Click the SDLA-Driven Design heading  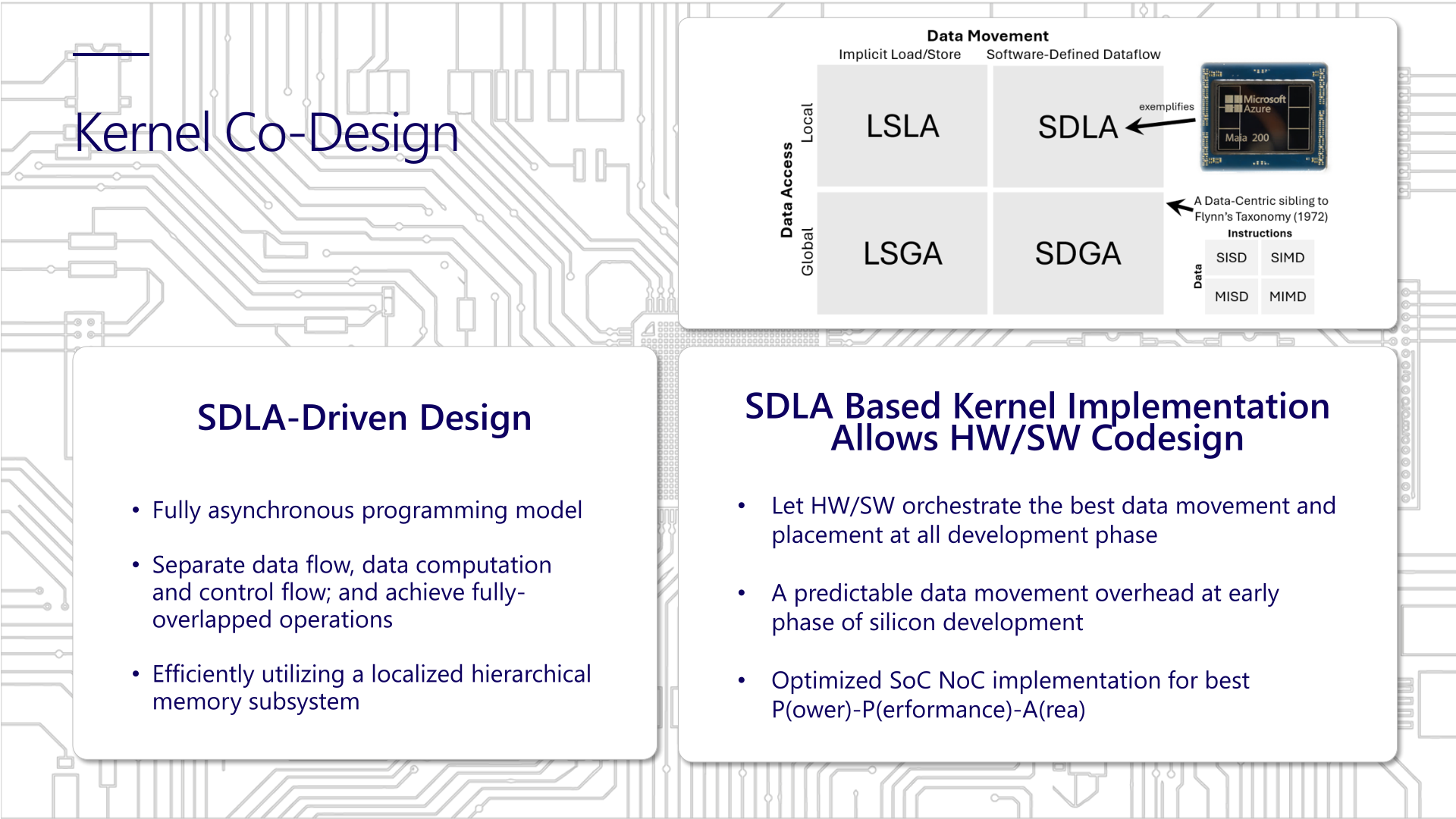click(x=364, y=418)
